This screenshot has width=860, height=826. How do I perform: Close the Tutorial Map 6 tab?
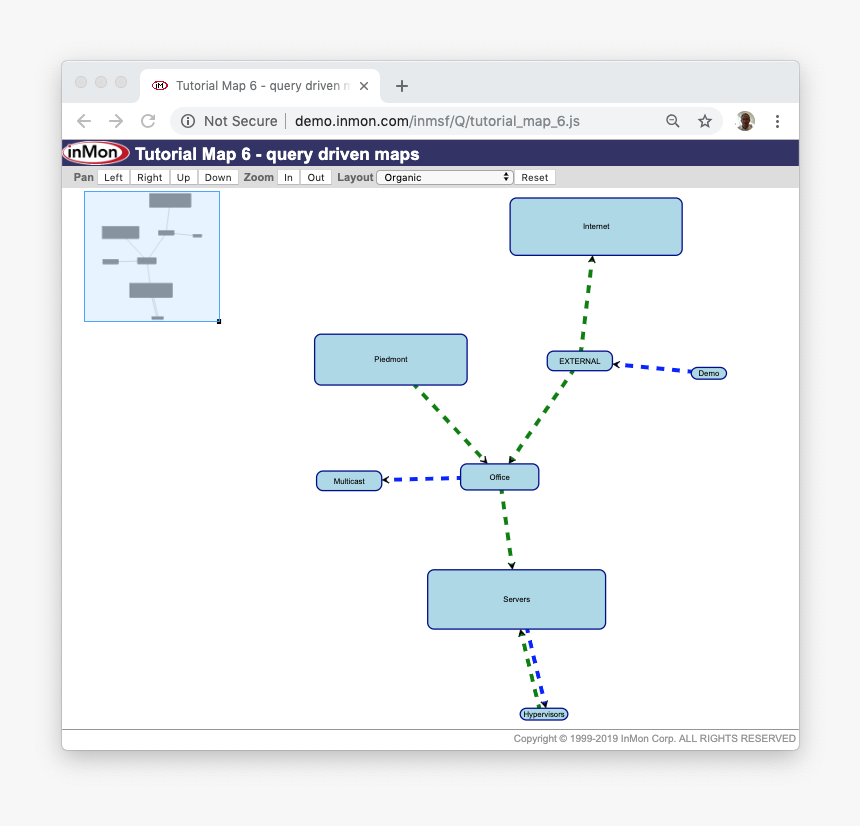click(x=364, y=86)
